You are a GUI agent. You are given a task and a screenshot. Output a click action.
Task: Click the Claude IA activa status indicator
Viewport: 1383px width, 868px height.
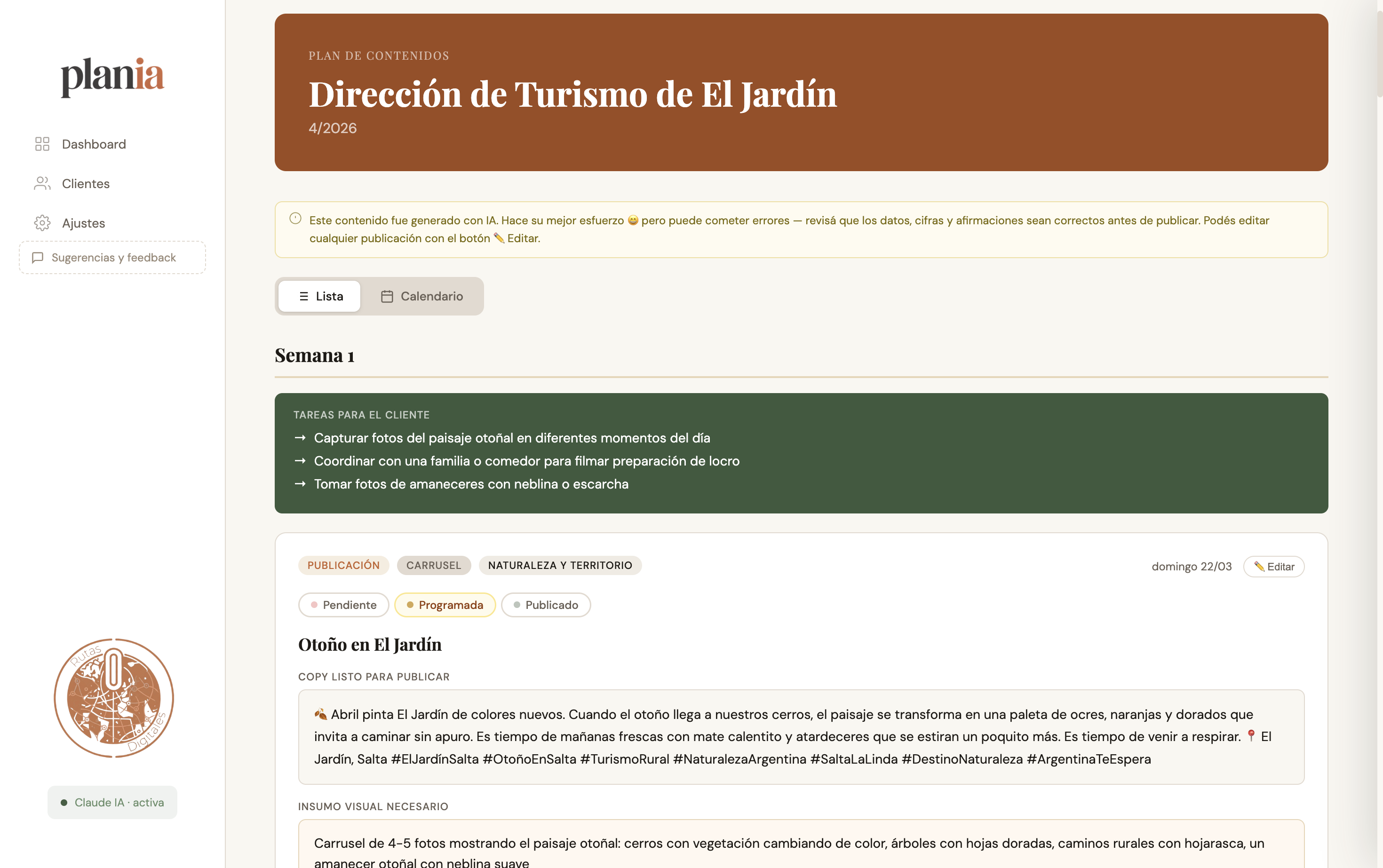[112, 802]
